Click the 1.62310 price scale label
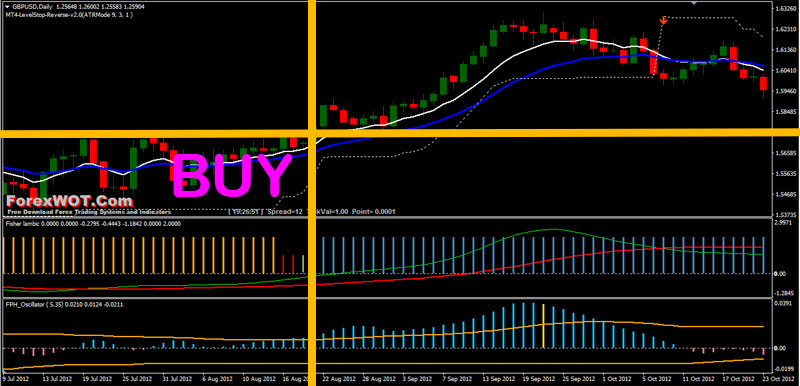800x386 pixels. (x=786, y=30)
